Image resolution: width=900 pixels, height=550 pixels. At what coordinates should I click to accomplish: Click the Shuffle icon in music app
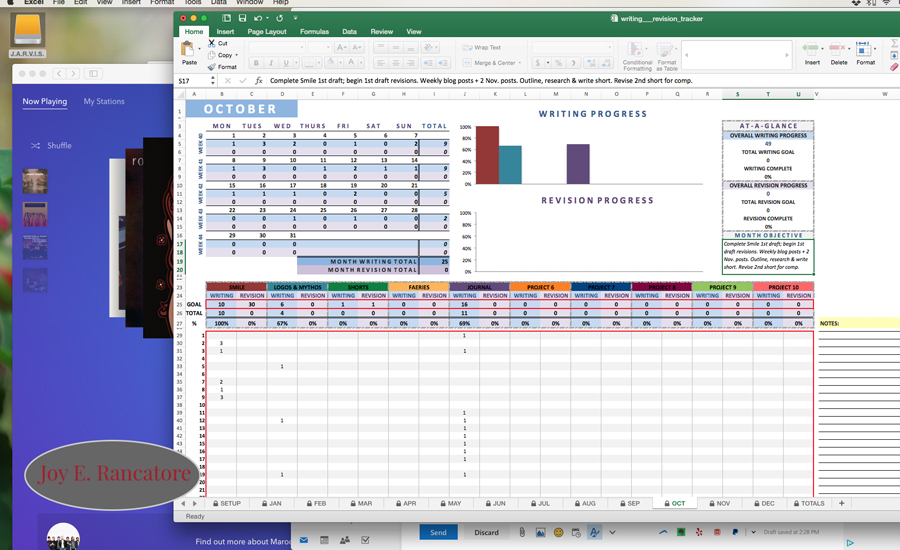coord(35,146)
